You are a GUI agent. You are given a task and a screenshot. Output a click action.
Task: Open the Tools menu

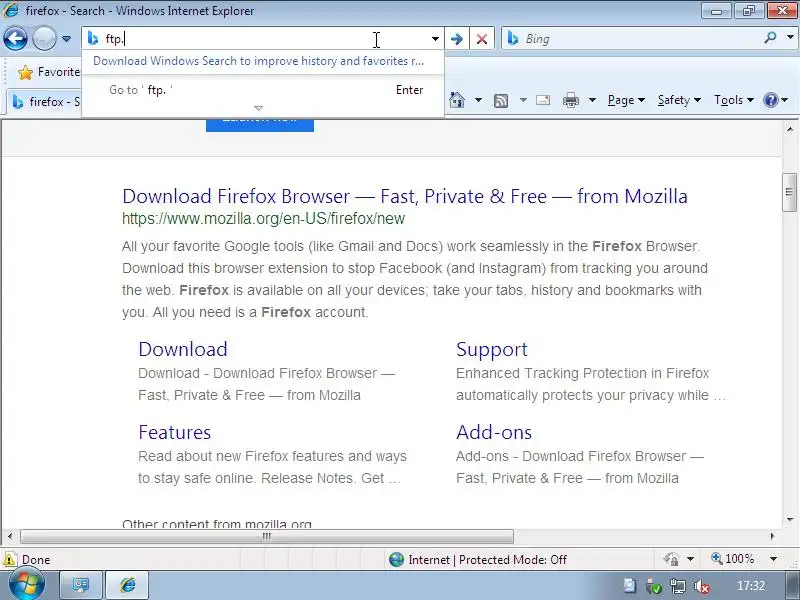[734, 100]
